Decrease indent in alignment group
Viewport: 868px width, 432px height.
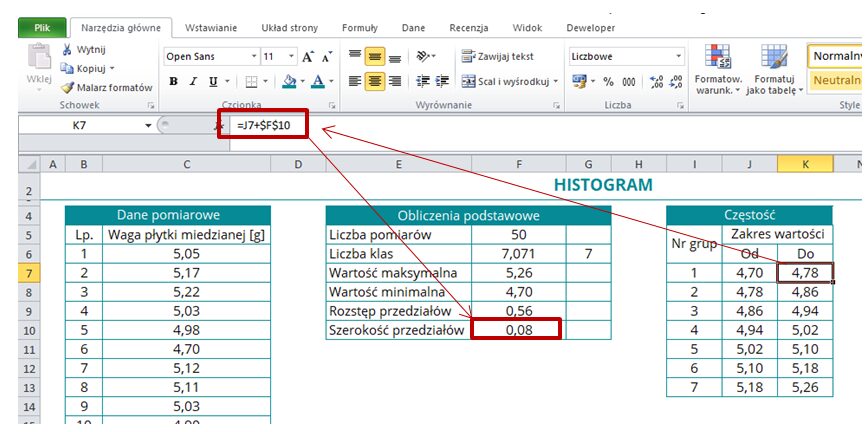click(x=423, y=81)
